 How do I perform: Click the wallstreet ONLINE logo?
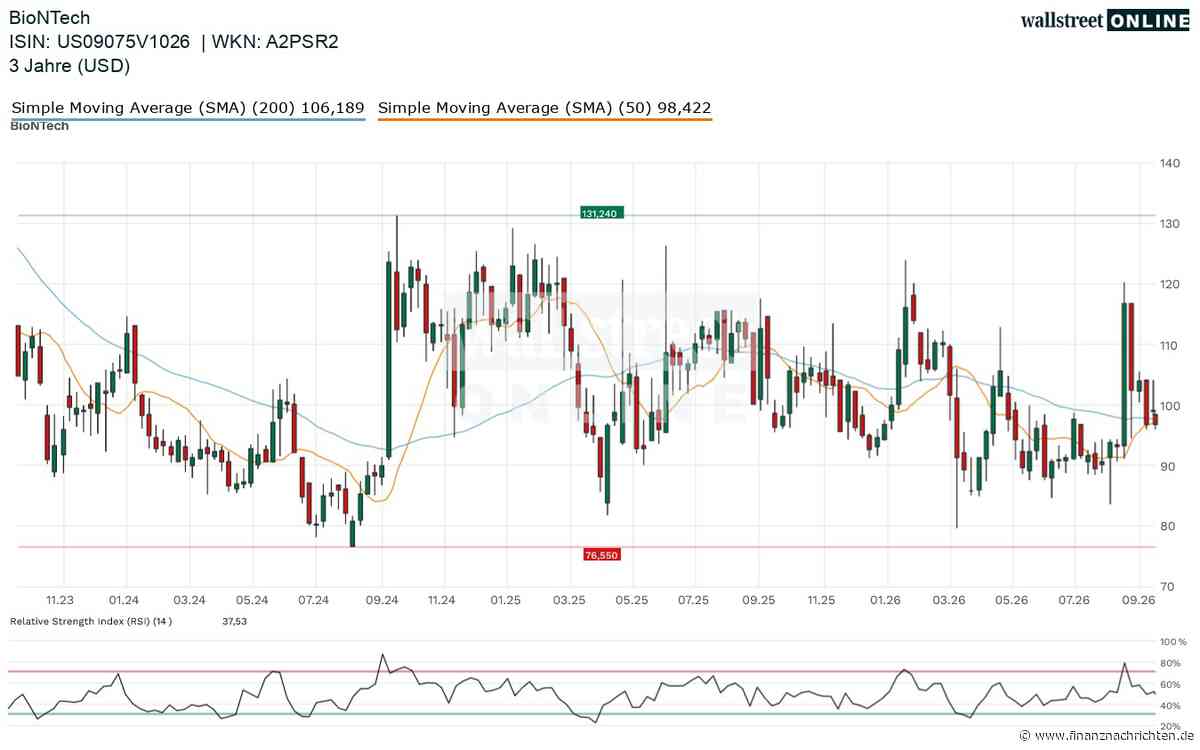(1105, 21)
